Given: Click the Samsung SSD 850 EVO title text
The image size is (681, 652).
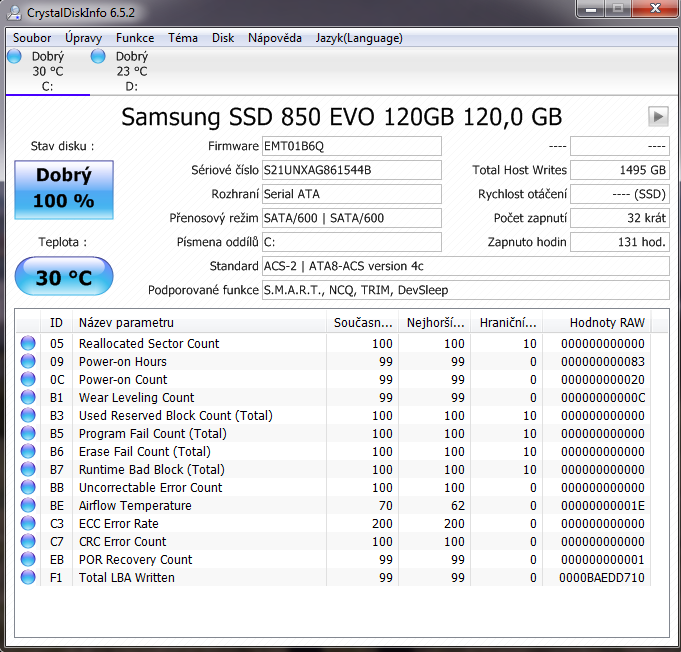Looking at the screenshot, I should tap(341, 117).
